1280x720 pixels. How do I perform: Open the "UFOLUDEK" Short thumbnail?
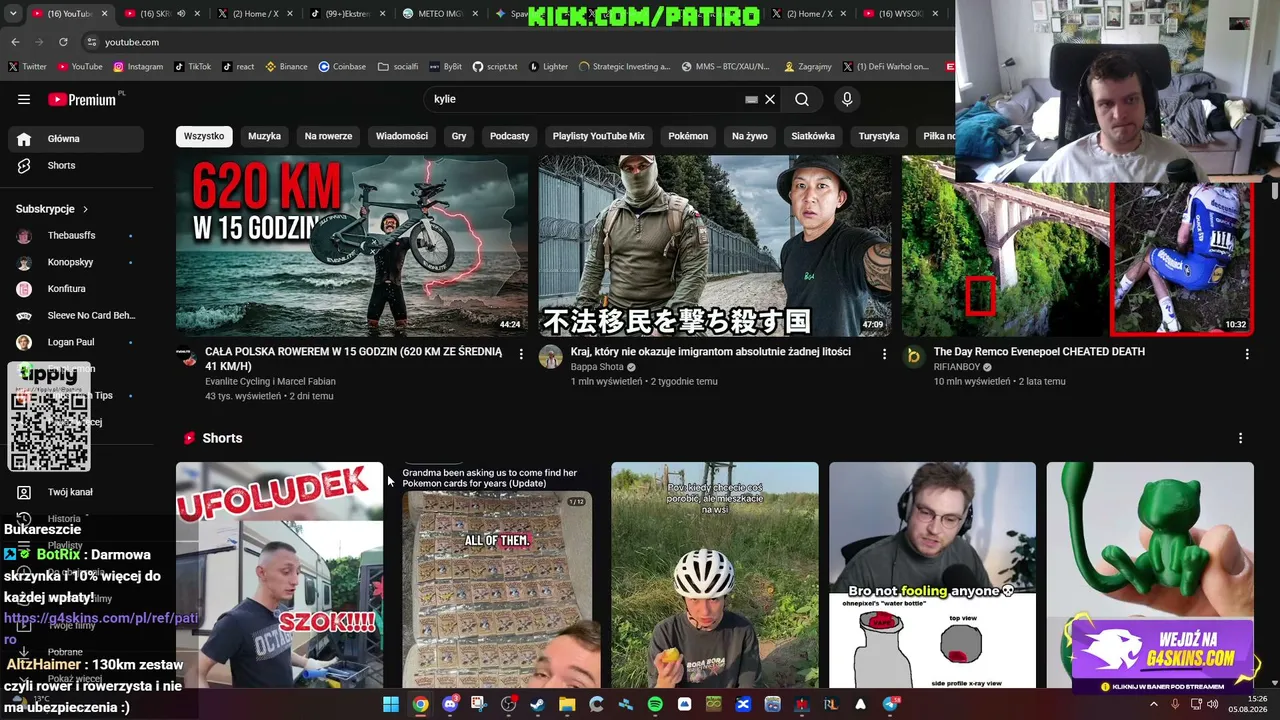coord(280,575)
